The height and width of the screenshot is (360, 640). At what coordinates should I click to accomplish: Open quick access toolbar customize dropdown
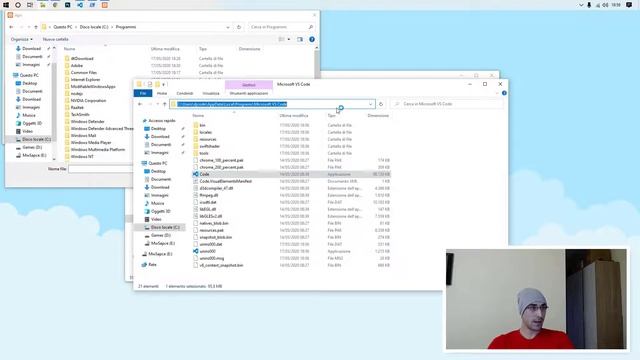tap(164, 84)
